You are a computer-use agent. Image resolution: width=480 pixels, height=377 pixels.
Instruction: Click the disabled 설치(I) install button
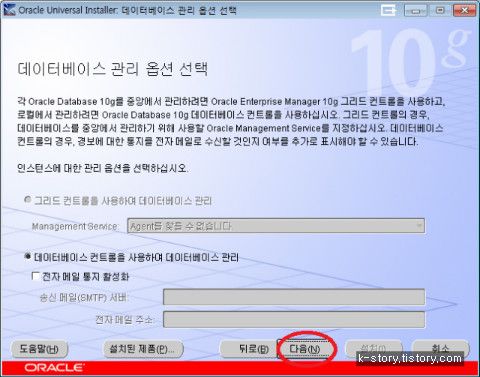coord(374,348)
